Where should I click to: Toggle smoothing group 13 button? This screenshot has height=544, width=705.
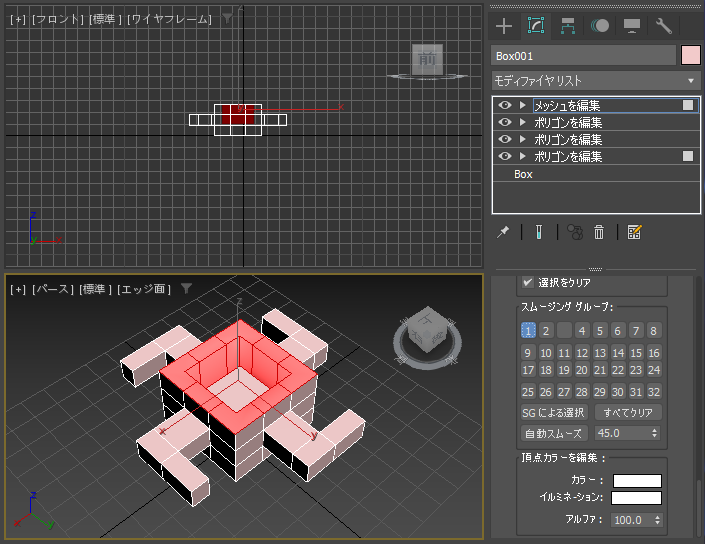pos(600,353)
